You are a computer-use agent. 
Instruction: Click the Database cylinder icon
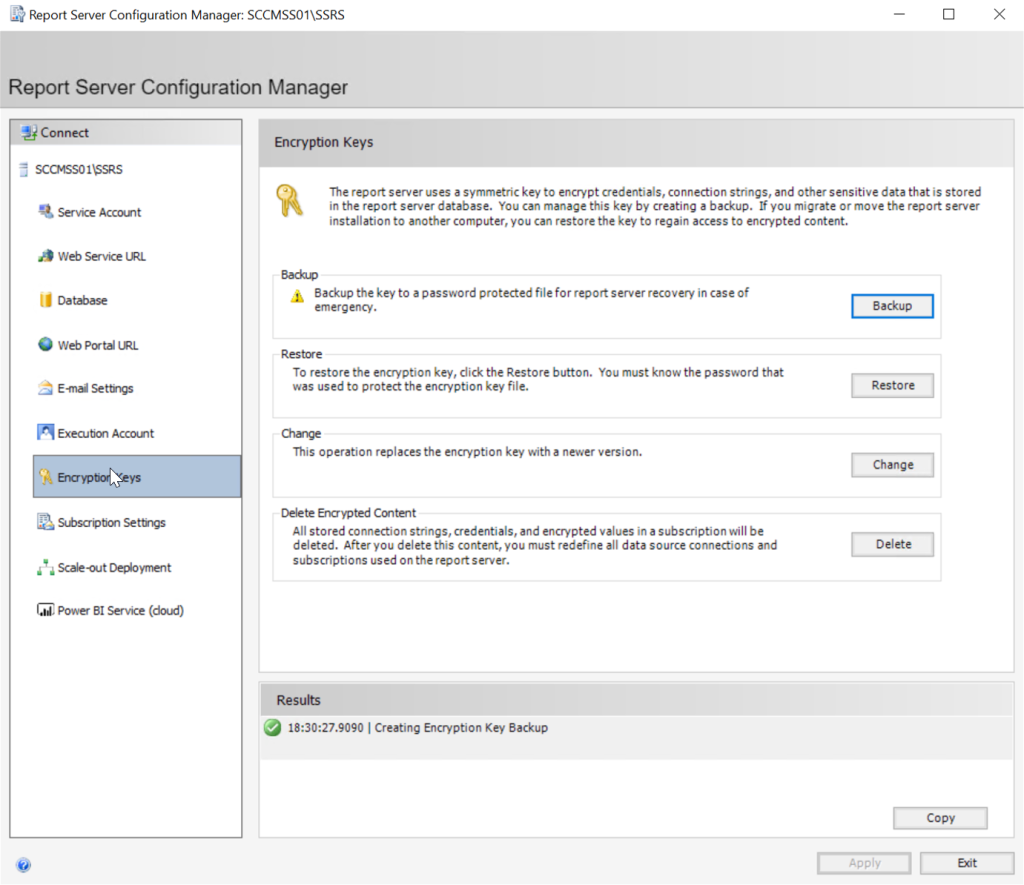(45, 300)
